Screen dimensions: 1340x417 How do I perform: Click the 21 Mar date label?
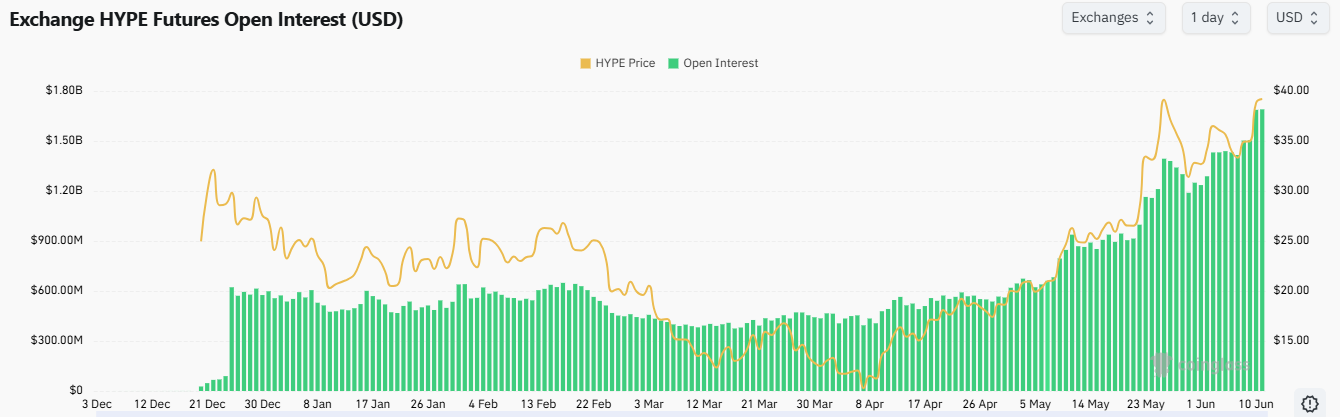point(758,404)
